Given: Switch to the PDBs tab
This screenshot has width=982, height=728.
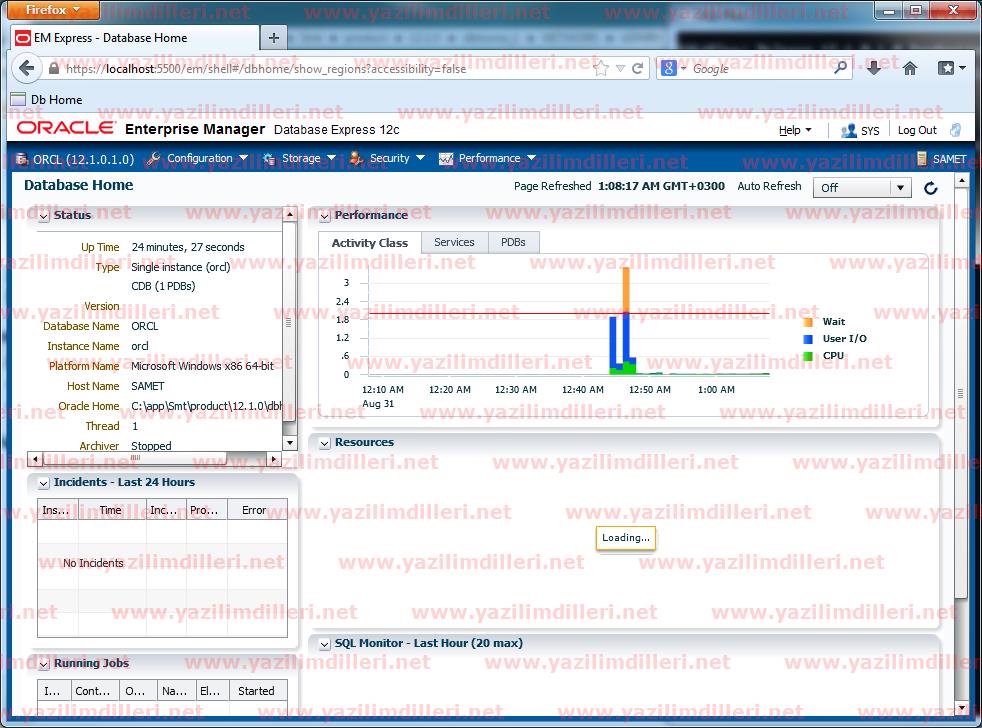Looking at the screenshot, I should 513,242.
